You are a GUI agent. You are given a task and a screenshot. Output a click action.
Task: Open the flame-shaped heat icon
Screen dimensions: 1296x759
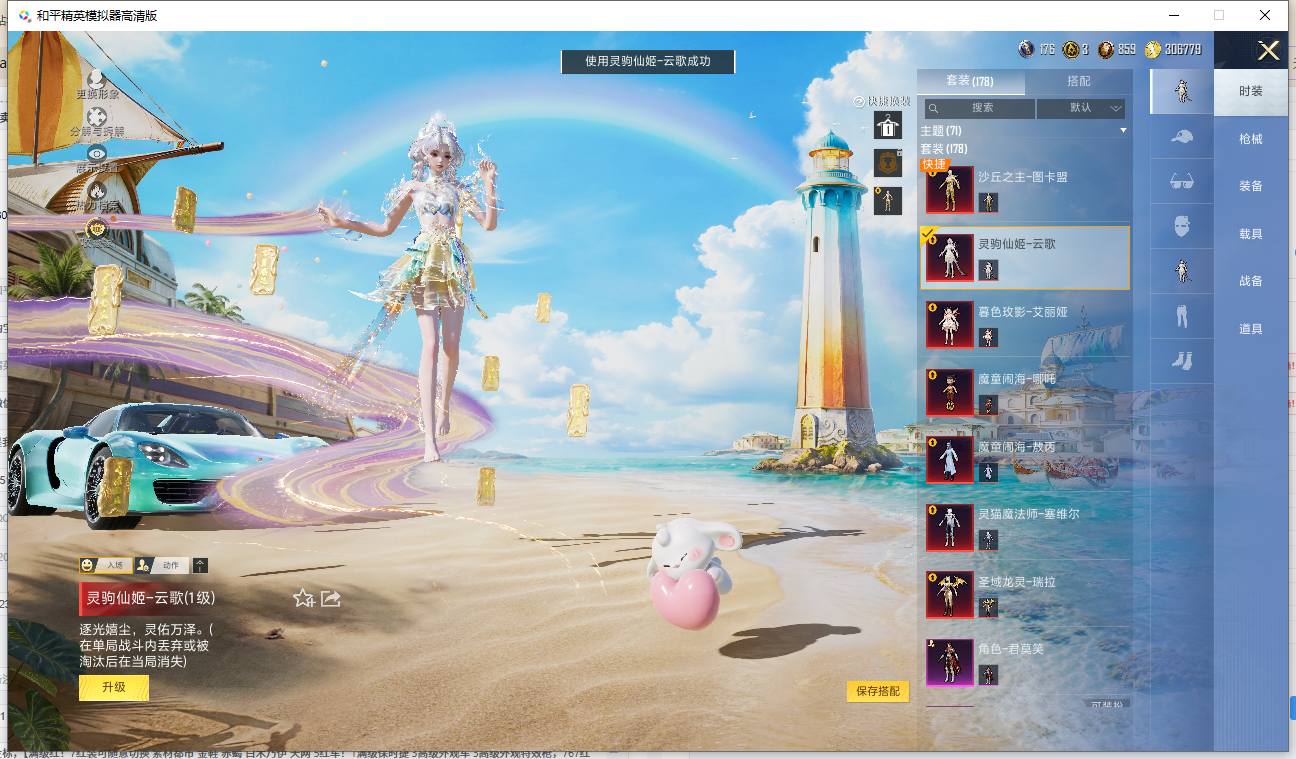point(97,190)
